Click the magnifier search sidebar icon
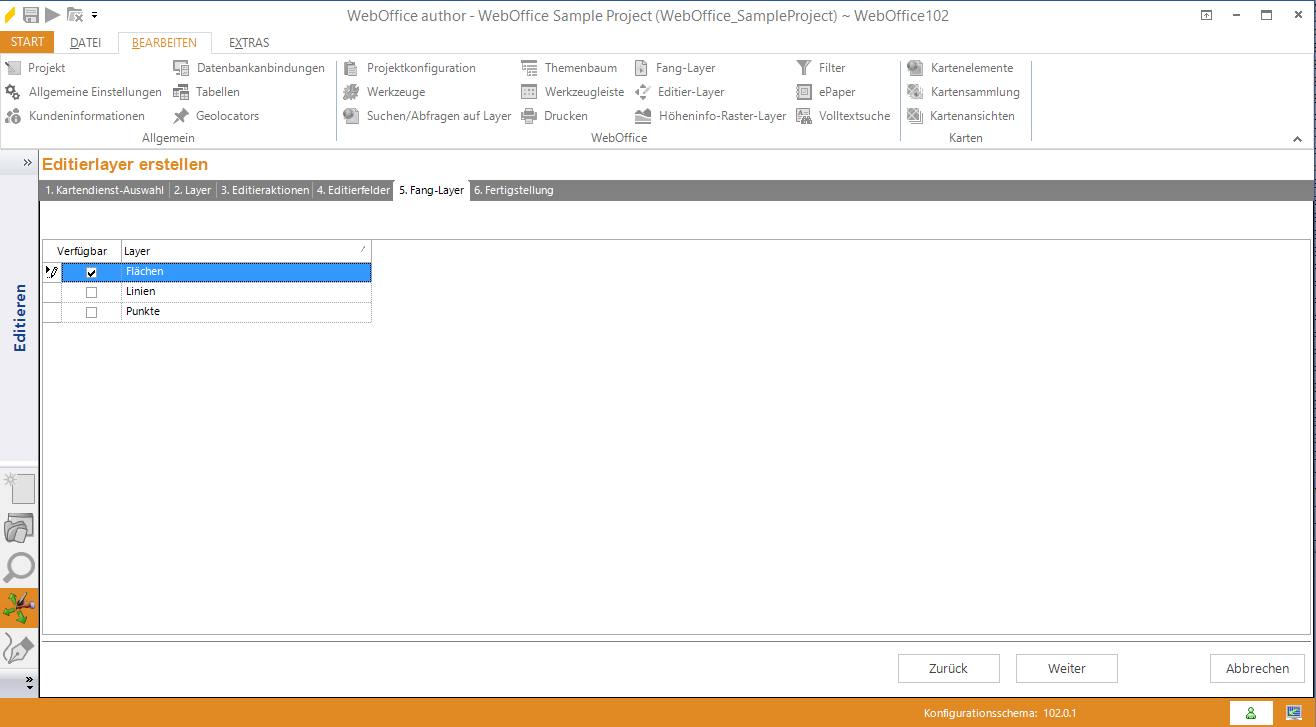Image resolution: width=1316 pixels, height=727 pixels. pyautogui.click(x=19, y=568)
